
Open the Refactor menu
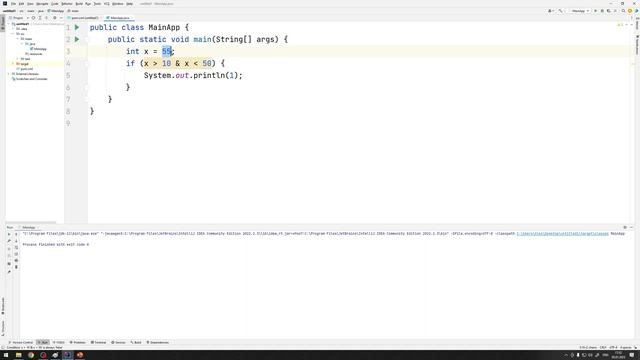[67, 4]
